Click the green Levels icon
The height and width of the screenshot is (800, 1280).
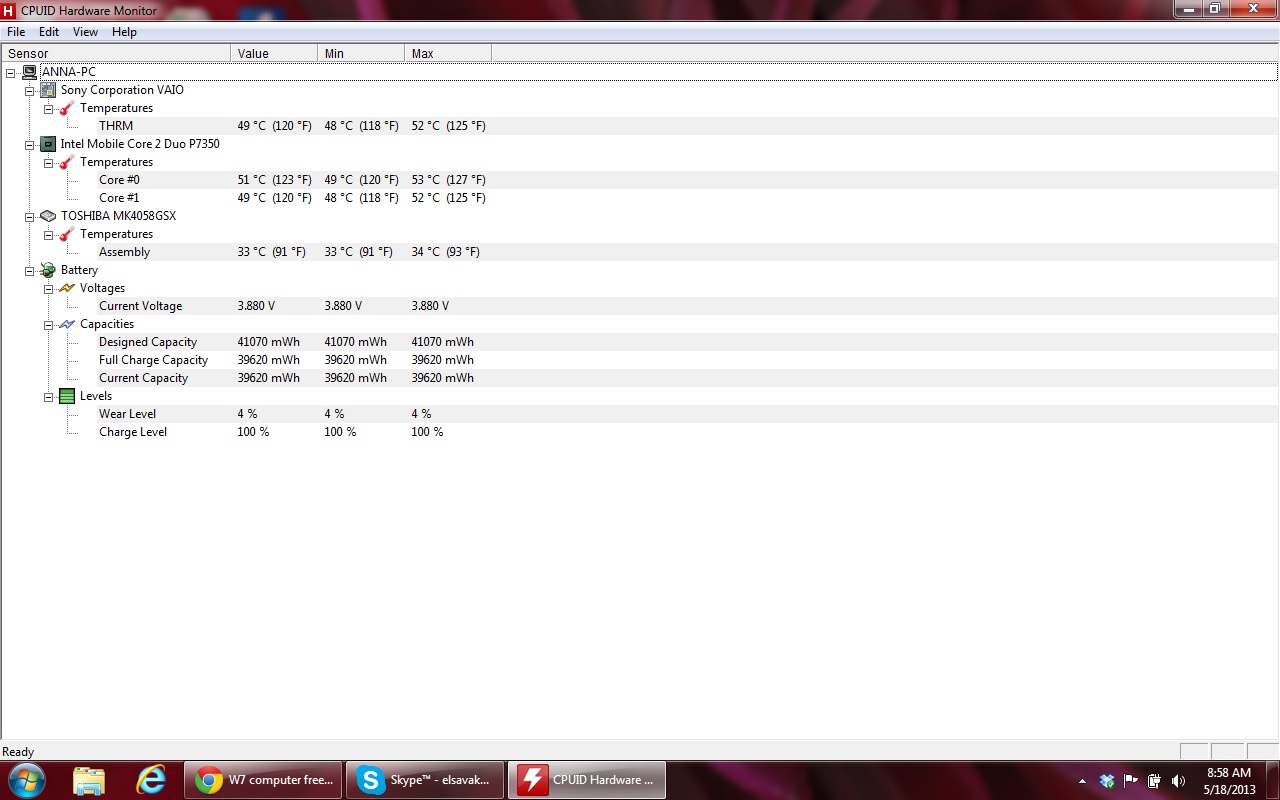pyautogui.click(x=67, y=396)
